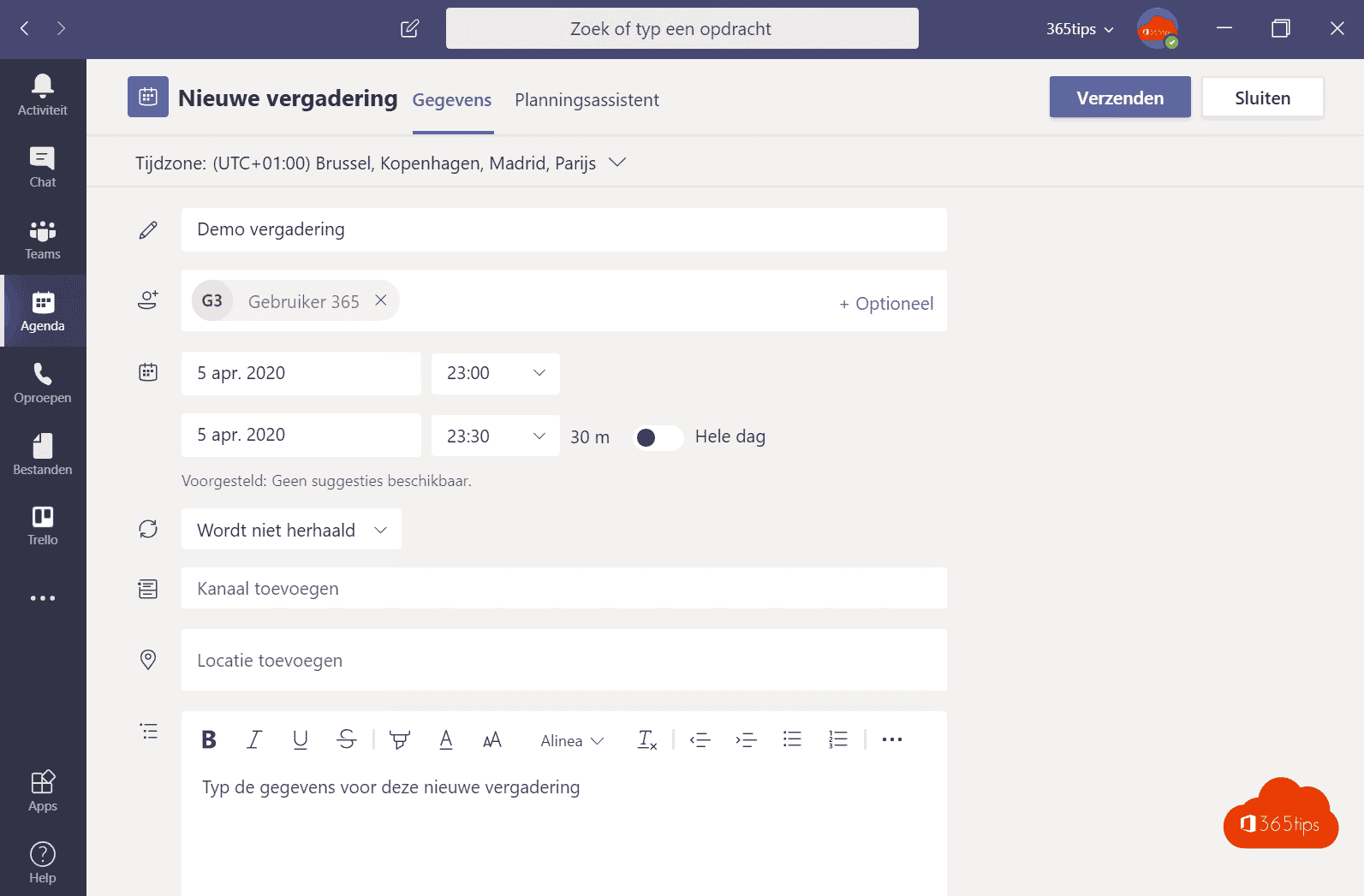Insert a numbered list
1364x896 pixels.
pos(837,739)
